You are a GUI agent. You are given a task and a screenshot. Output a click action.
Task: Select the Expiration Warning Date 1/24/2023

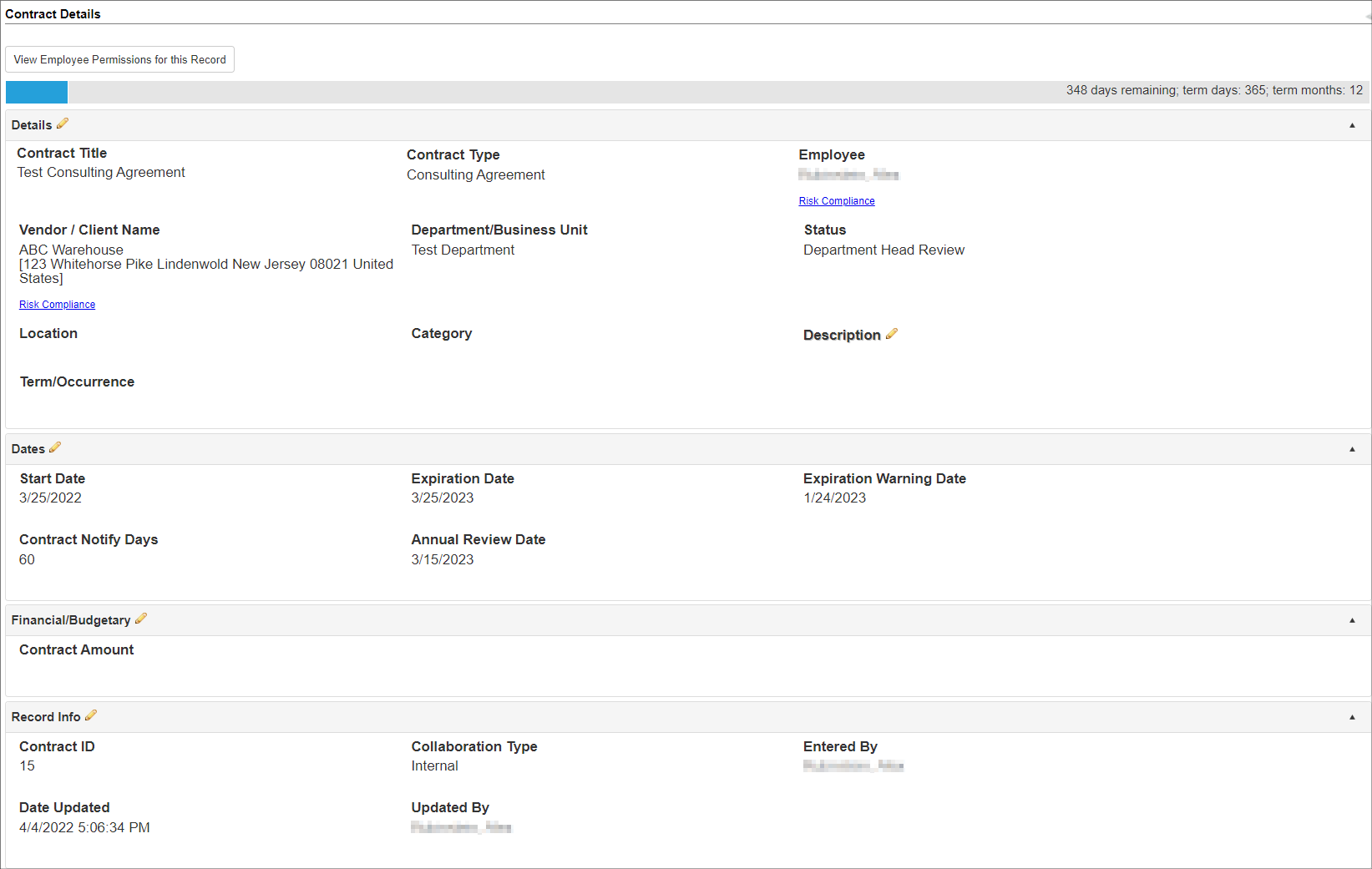(x=835, y=498)
